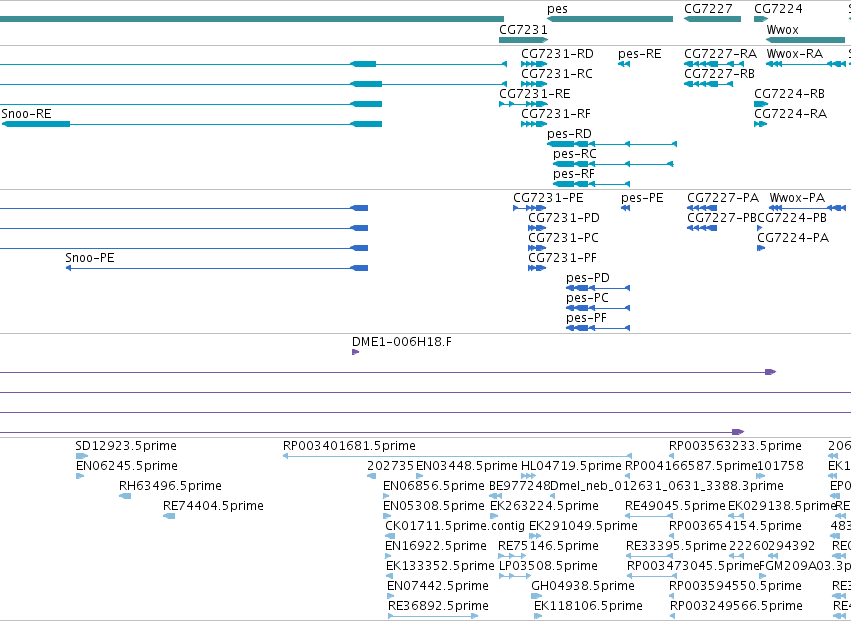Click EST label CK01711.5prime.contig
Screen dimensions: 851x621
pos(455,526)
